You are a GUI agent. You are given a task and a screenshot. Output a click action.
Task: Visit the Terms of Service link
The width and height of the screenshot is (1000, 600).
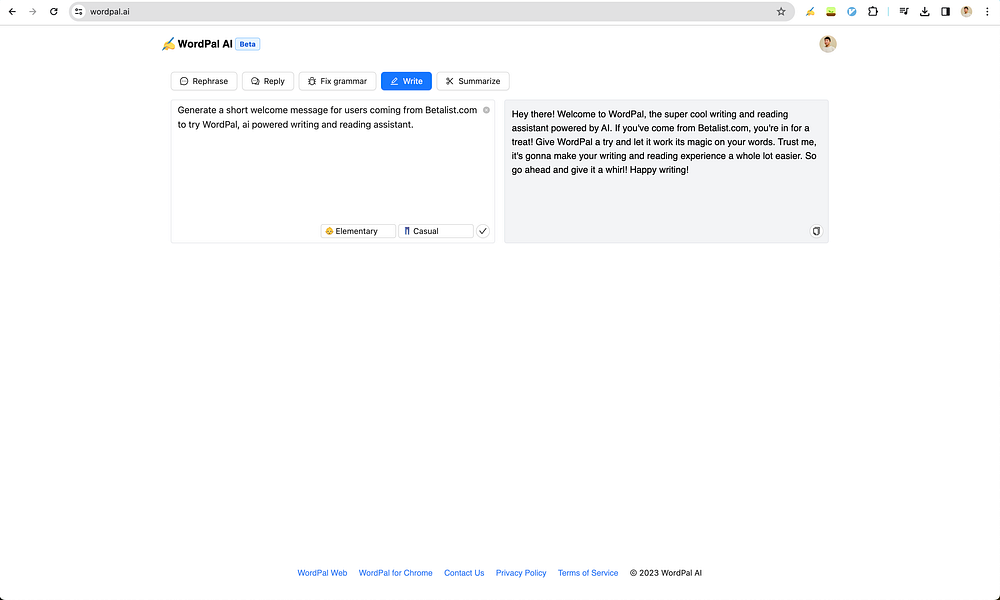coord(587,572)
